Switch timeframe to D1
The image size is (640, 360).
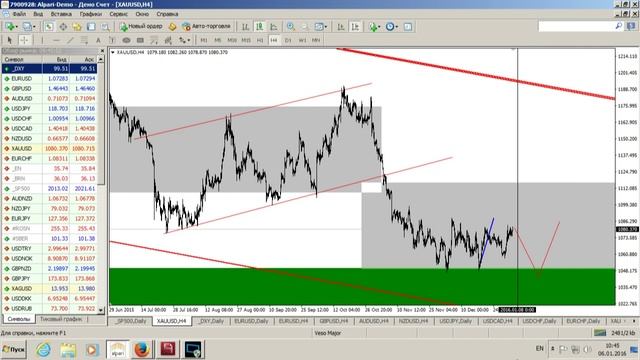[x=288, y=40]
